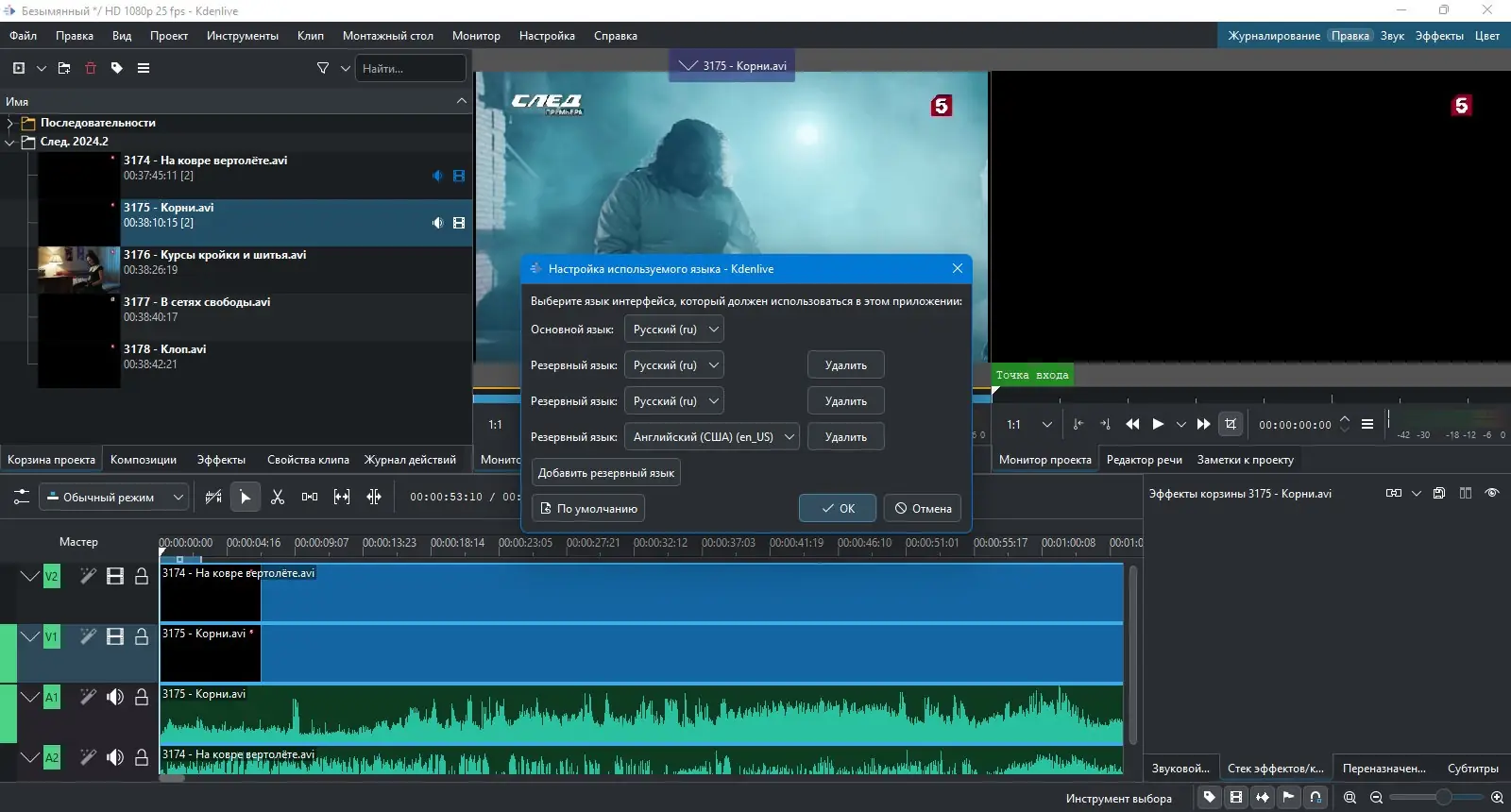The height and width of the screenshot is (812, 1511).
Task: Switch to the Эффекты tab
Action: (x=221, y=460)
